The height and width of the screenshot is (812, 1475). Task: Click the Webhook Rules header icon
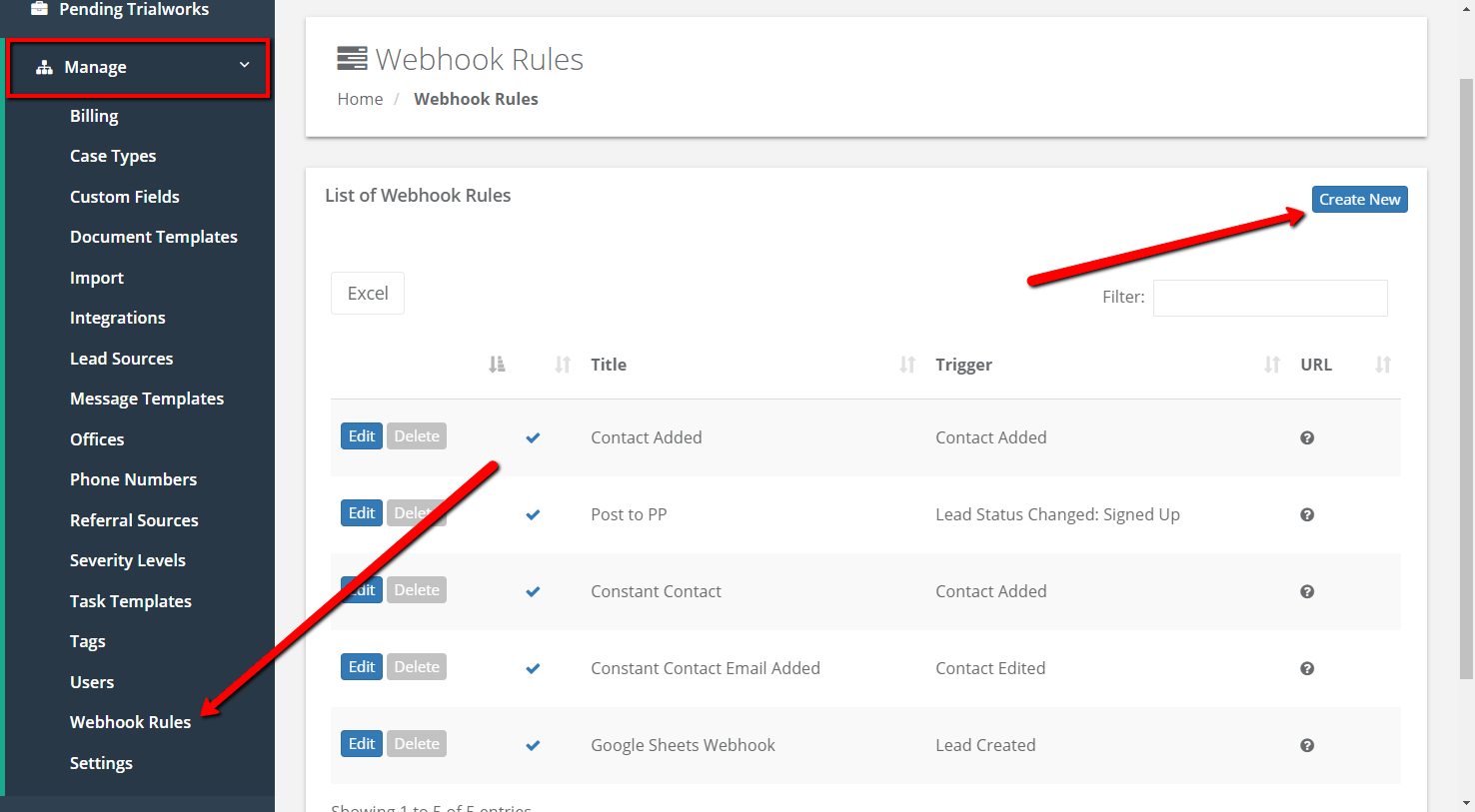point(351,58)
